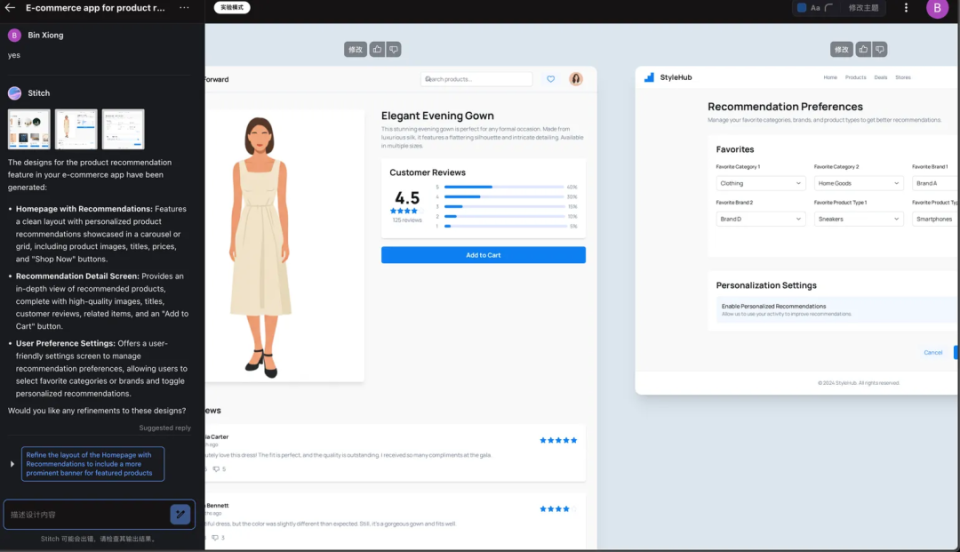960x552 pixels.
Task: Click the Bin Xiong user avatar in chat
Action: point(14,35)
